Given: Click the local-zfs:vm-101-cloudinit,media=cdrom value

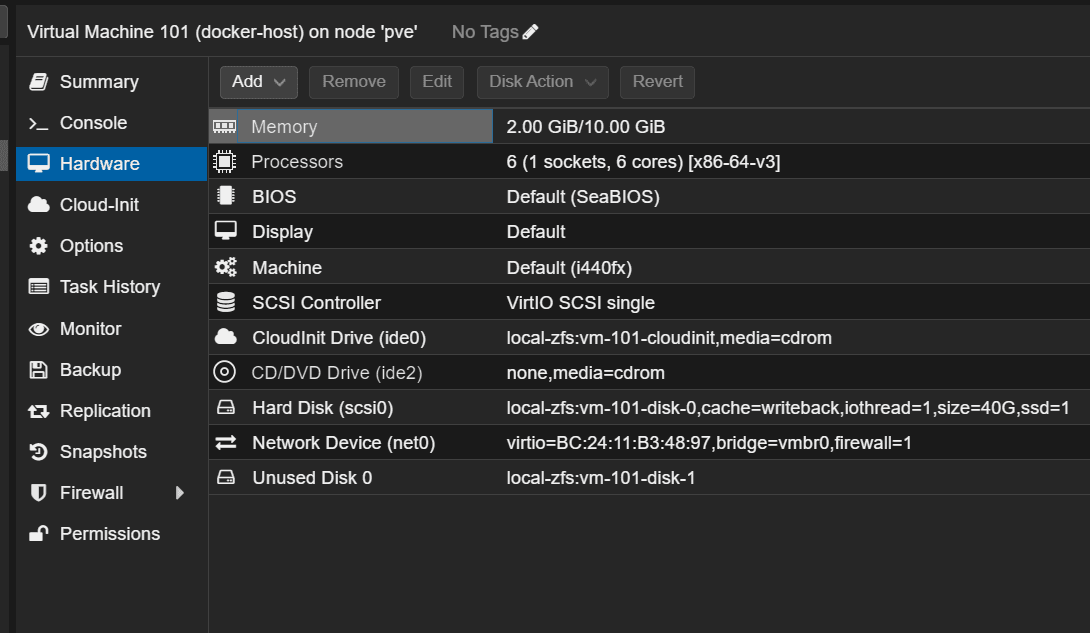Looking at the screenshot, I should coord(669,338).
